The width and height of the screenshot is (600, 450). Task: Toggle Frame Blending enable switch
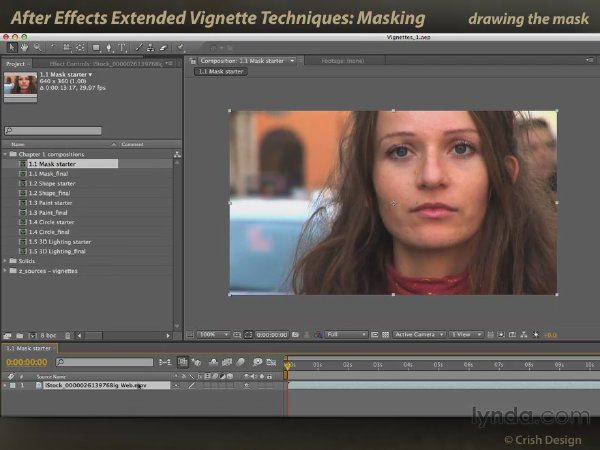click(x=227, y=362)
